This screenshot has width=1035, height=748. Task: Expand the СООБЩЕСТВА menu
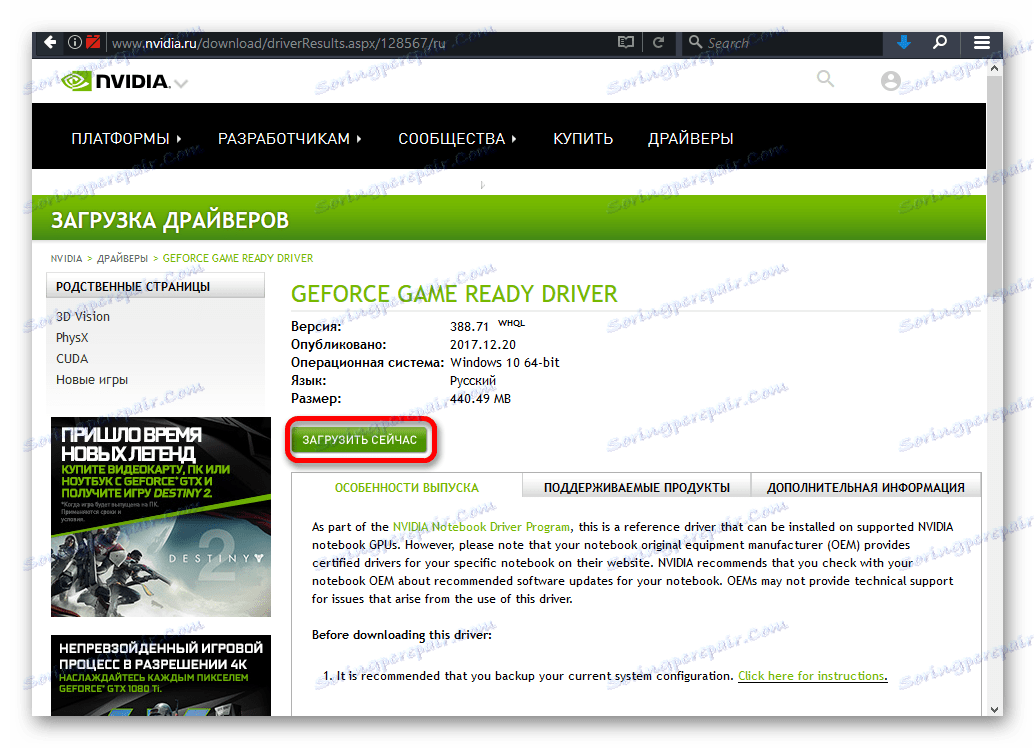click(x=457, y=139)
